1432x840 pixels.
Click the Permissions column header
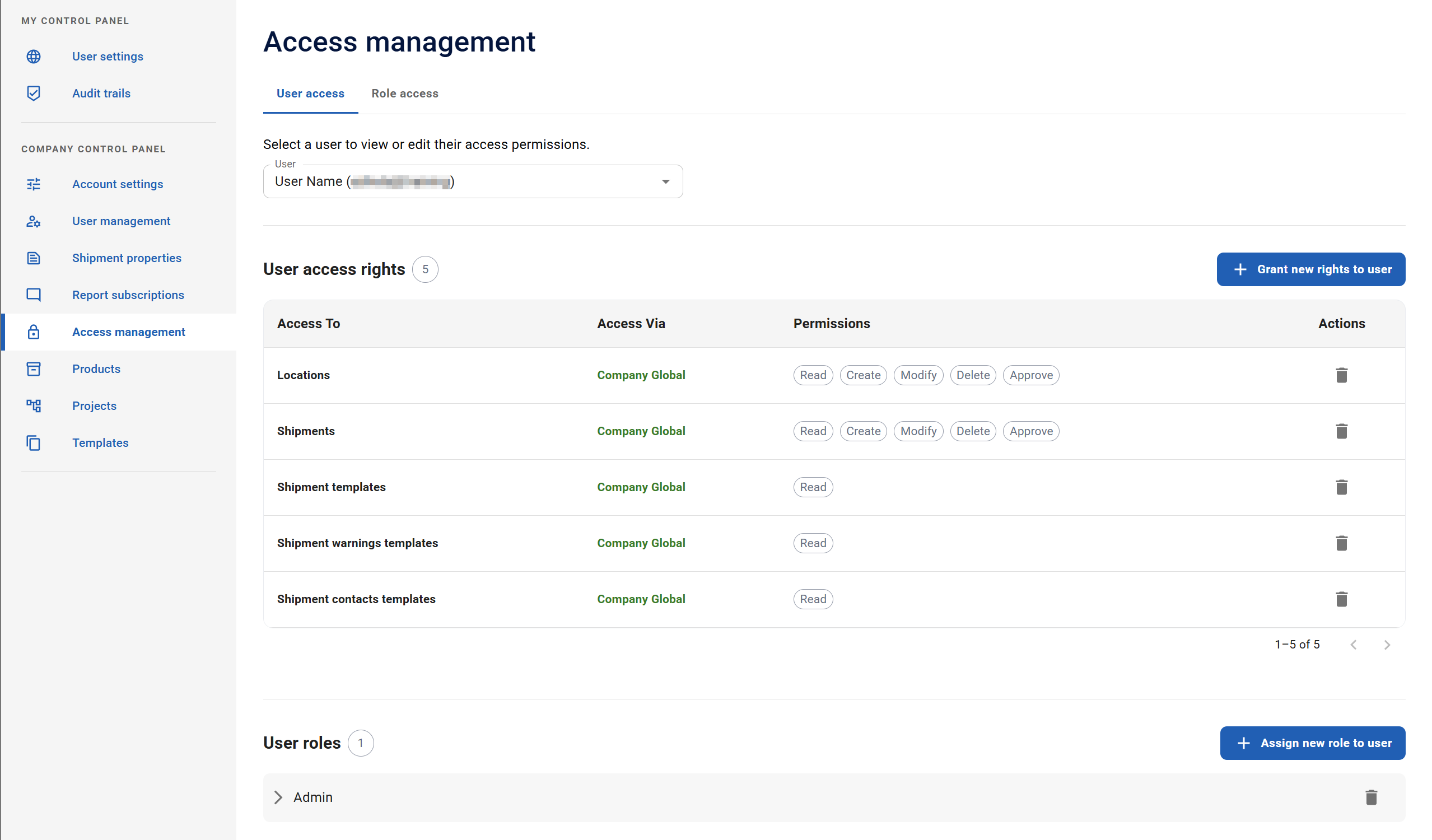coord(831,323)
